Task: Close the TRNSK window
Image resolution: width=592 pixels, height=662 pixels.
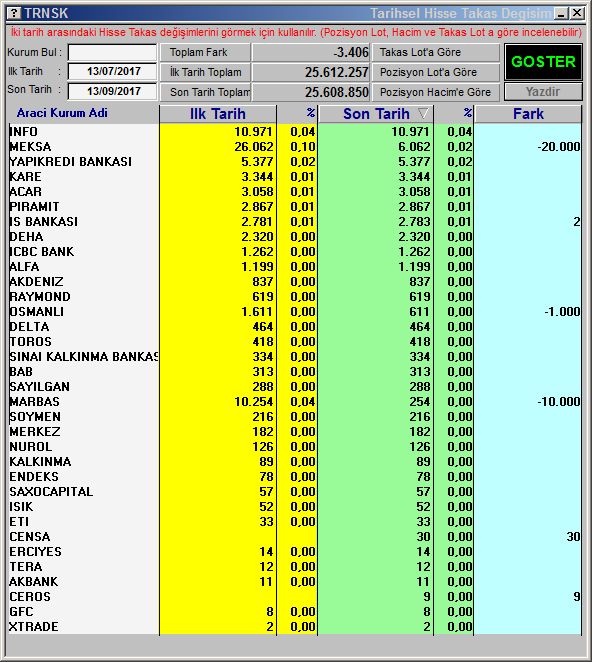Action: pos(577,14)
